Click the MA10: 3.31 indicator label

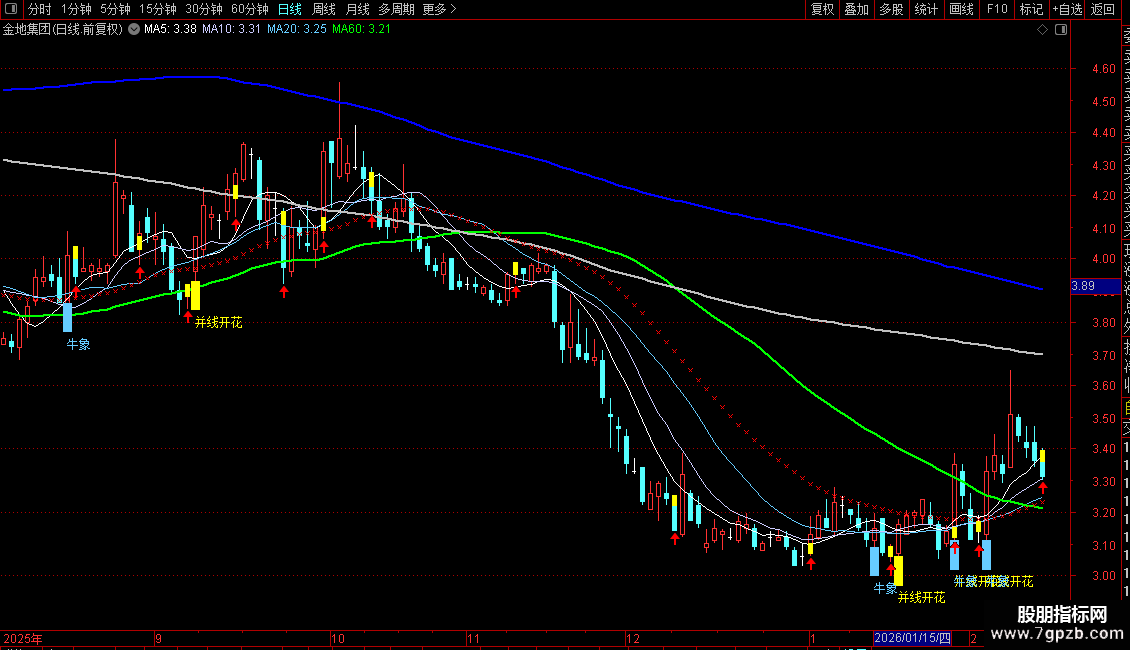[x=231, y=29]
